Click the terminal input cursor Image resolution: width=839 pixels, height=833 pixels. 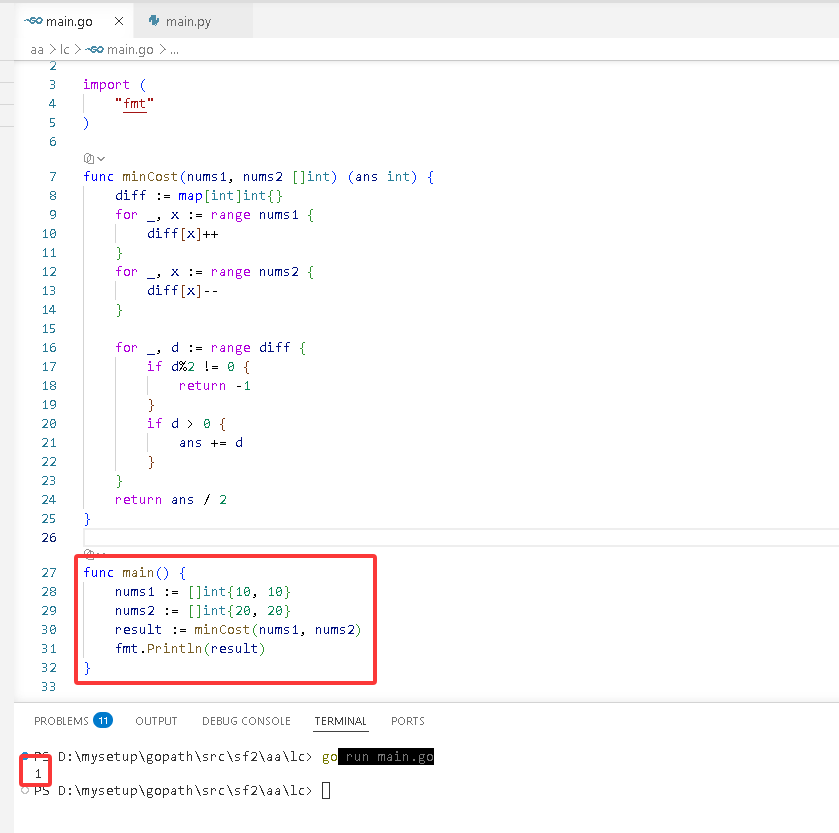point(326,790)
